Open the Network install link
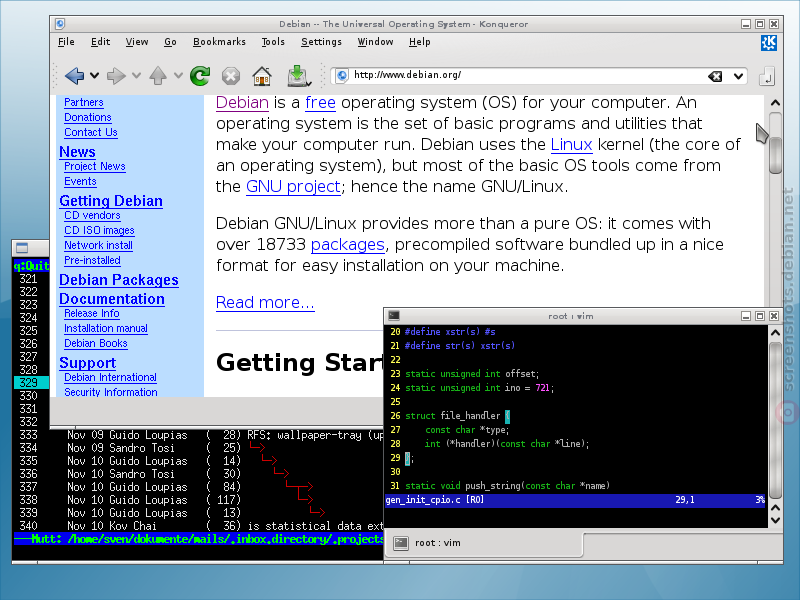800x600 pixels. [98, 245]
